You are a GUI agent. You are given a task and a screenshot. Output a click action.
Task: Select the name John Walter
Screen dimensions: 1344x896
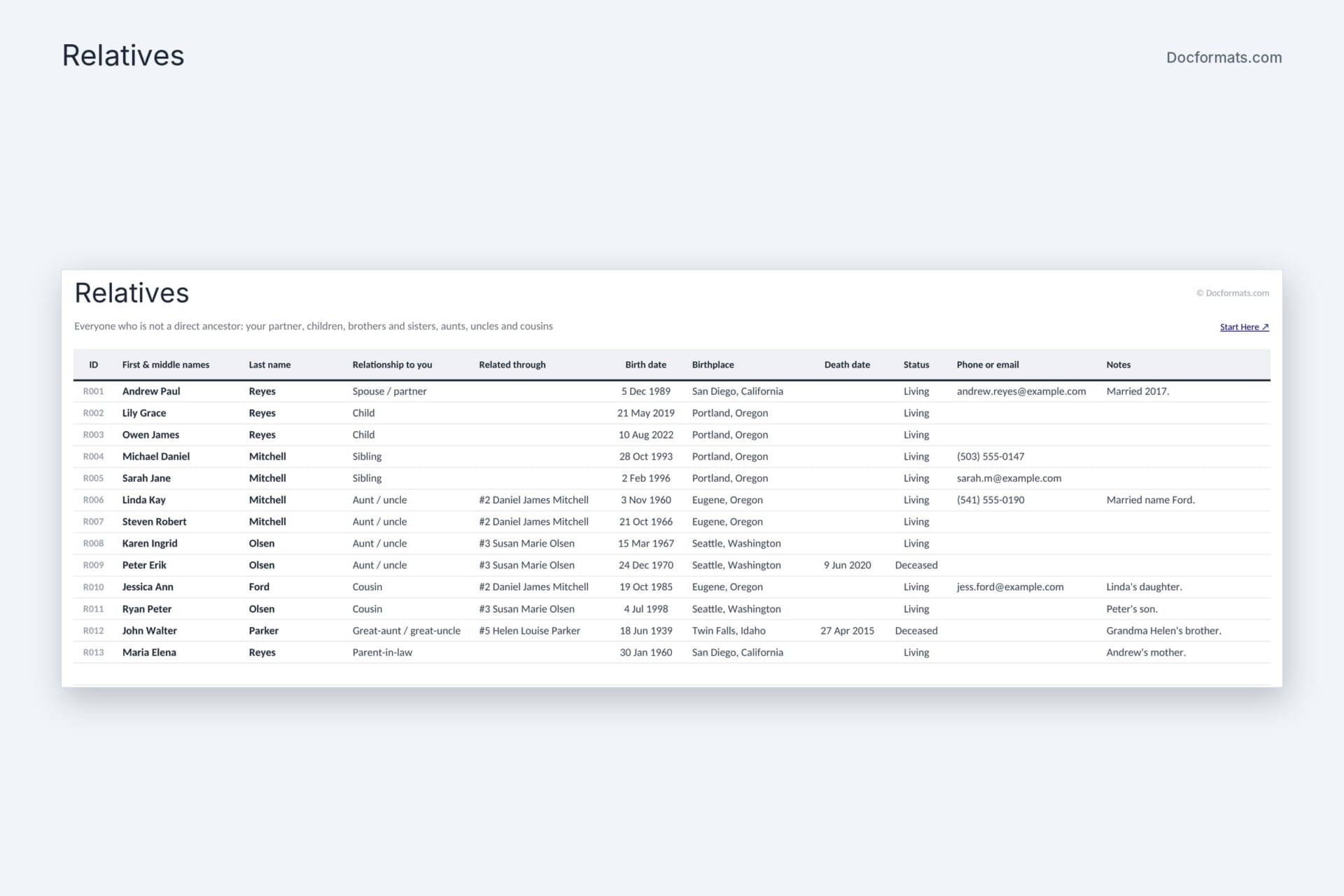pos(149,631)
